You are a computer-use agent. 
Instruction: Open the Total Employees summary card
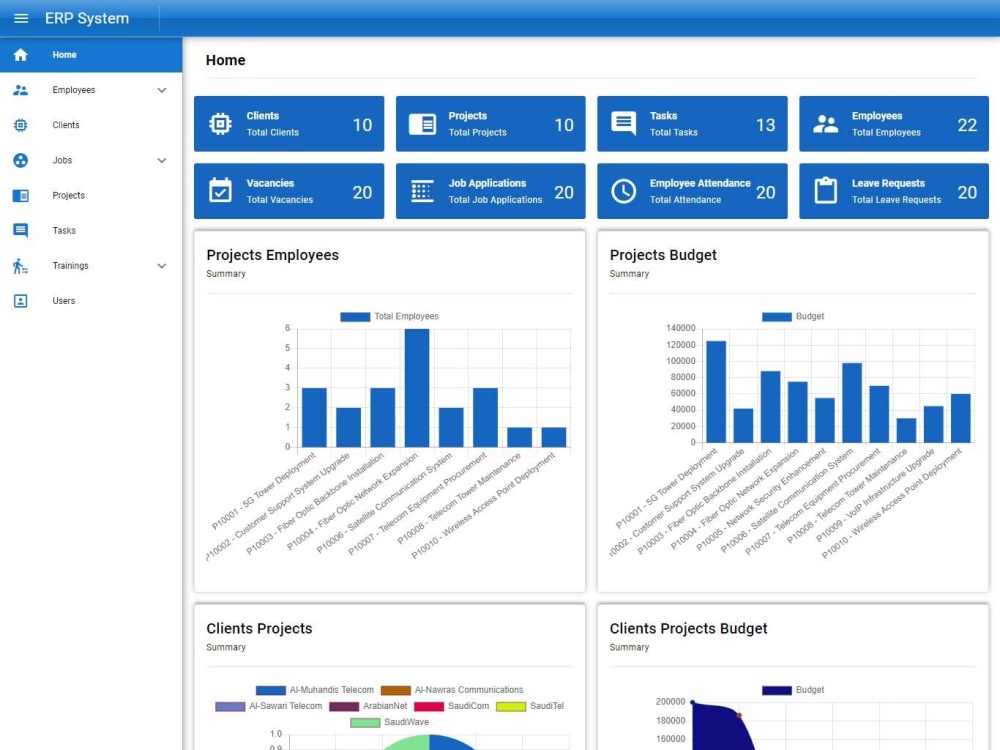pos(893,124)
